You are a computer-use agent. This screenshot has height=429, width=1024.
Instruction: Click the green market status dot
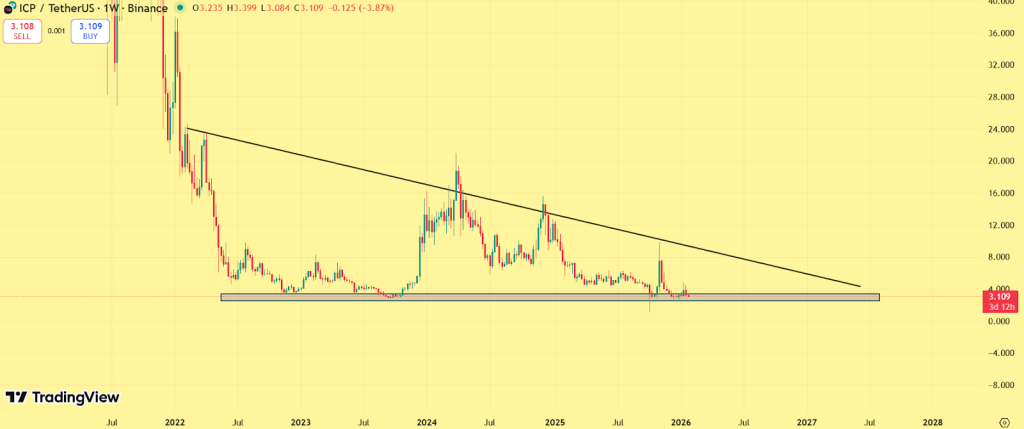[x=178, y=6]
